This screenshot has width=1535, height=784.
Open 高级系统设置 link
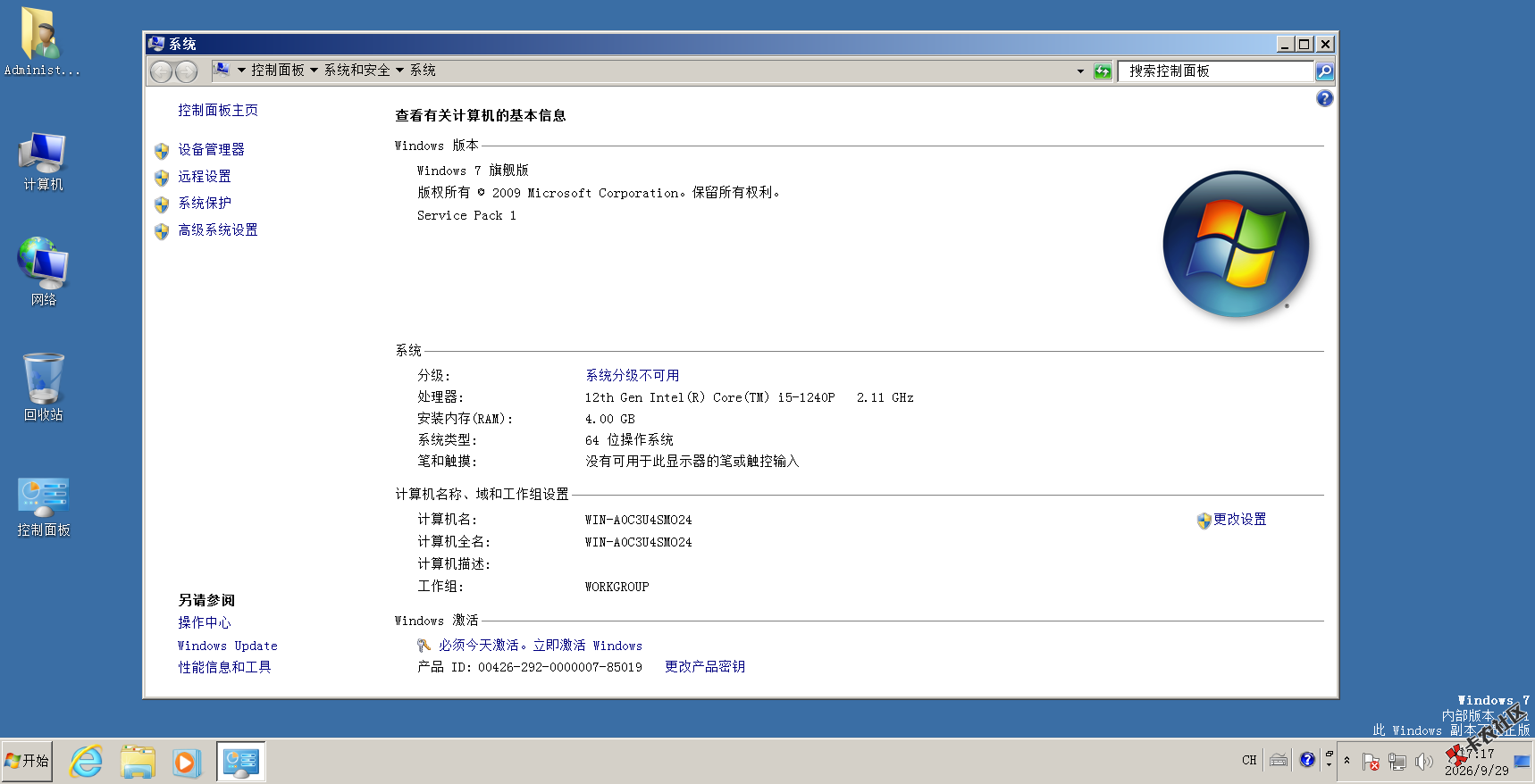point(217,230)
